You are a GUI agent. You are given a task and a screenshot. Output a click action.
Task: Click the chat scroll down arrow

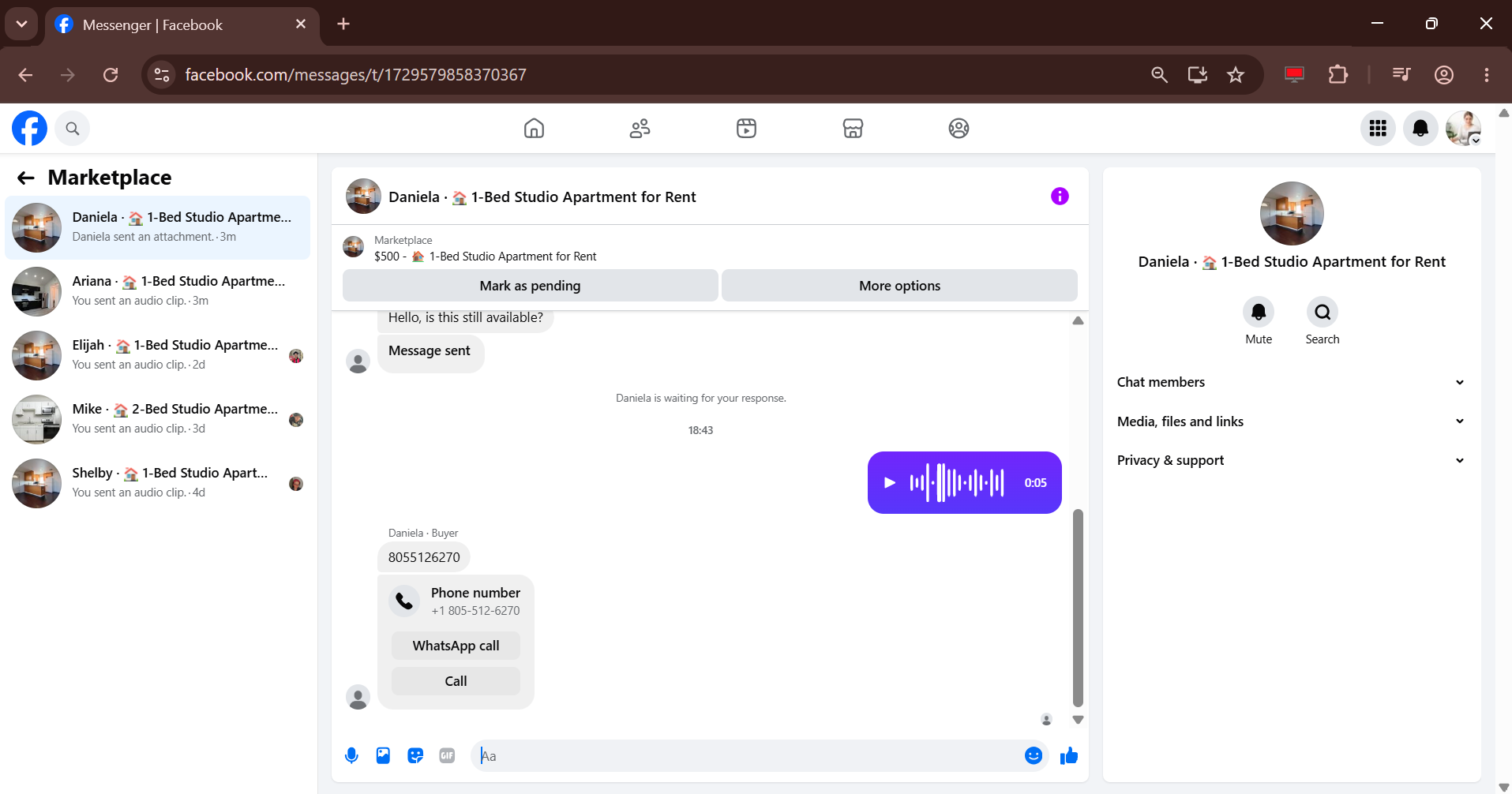pos(1078,720)
